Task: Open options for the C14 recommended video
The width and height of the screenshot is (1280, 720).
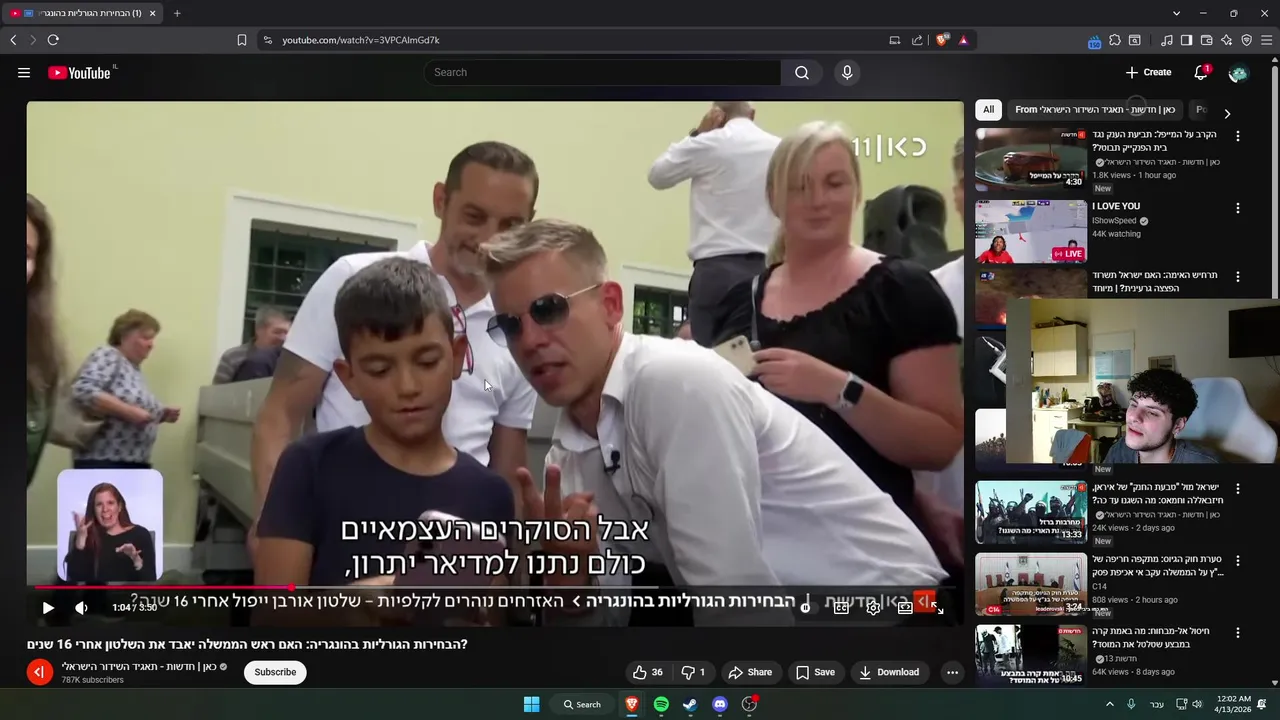Action: point(1238,561)
